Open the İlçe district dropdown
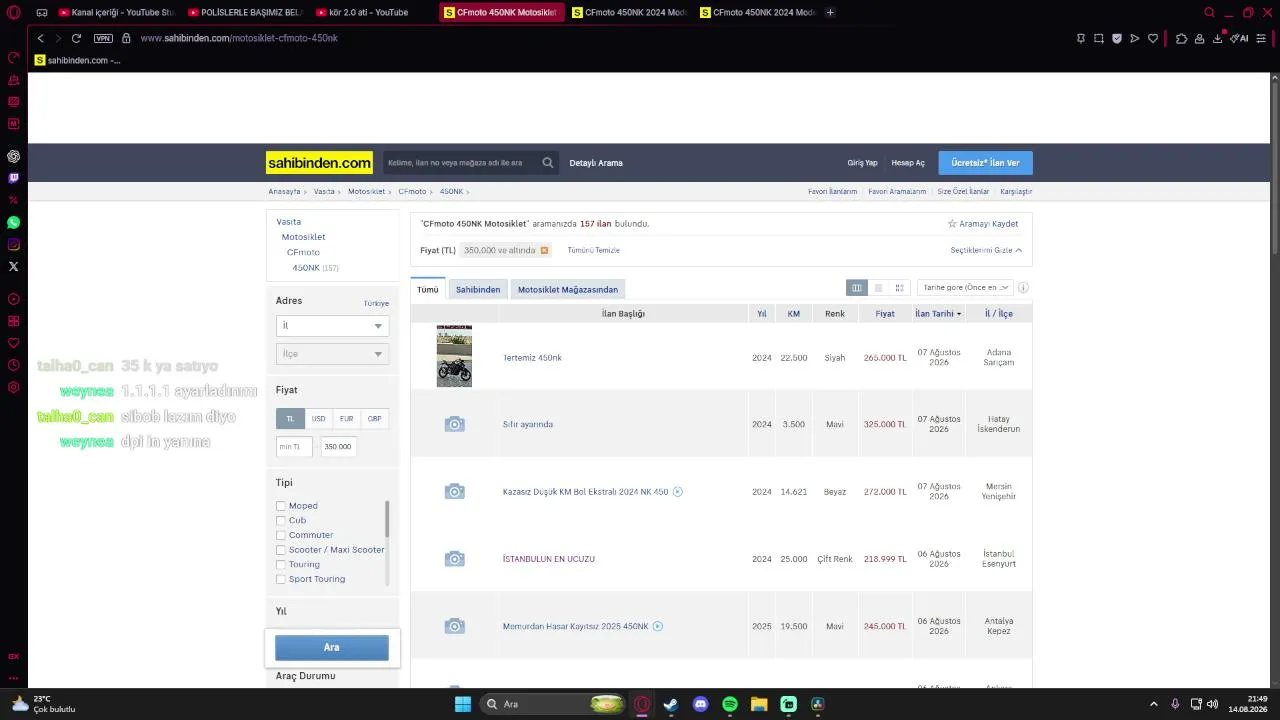Screen dimensions: 1280x720 click(332, 354)
